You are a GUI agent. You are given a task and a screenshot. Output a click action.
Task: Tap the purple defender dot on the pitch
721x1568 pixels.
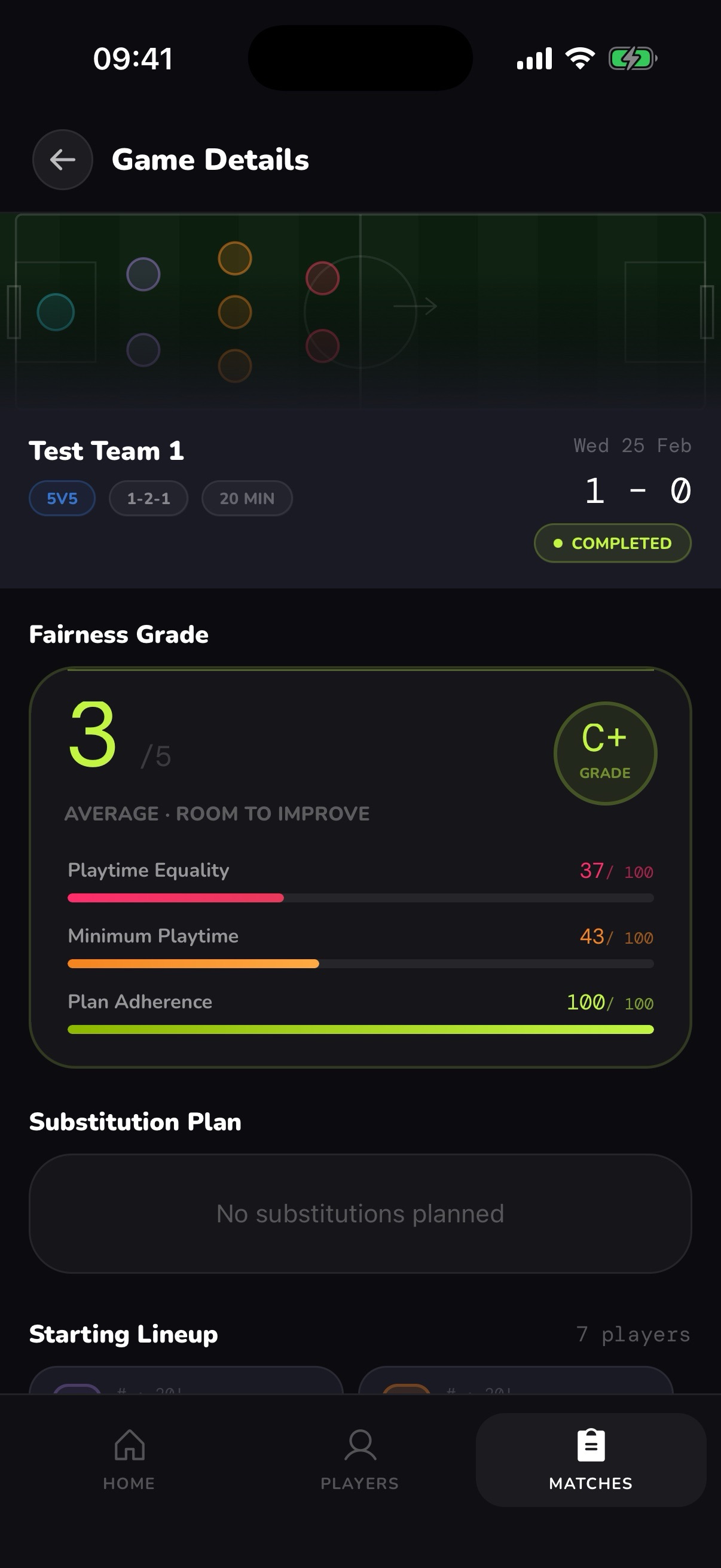click(x=143, y=274)
